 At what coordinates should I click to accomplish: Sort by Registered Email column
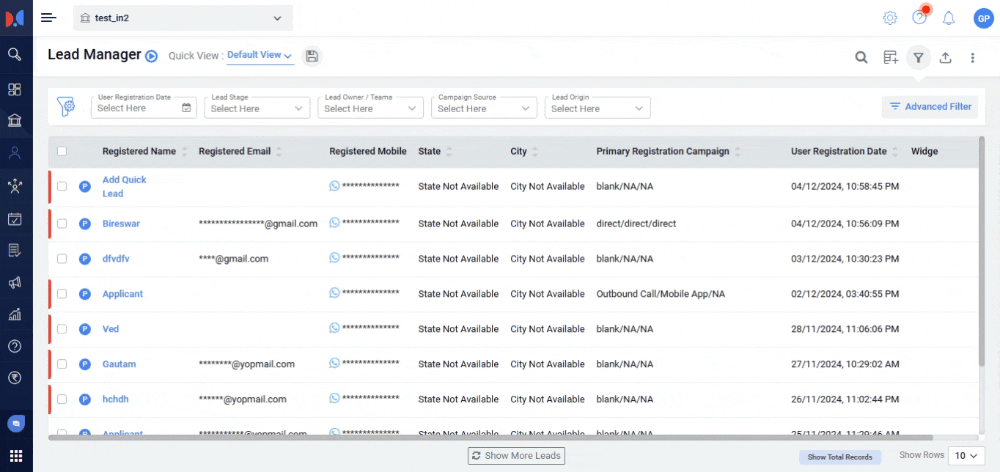[279, 152]
